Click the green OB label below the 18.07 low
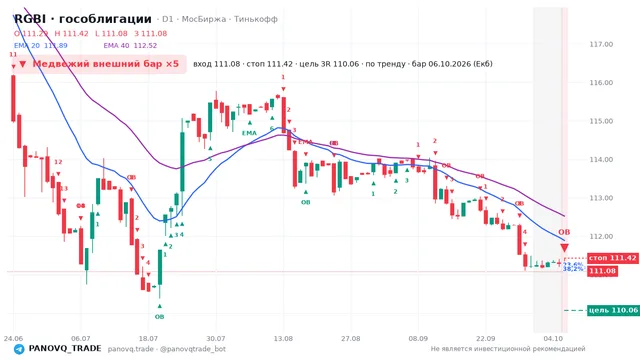Image resolution: width=640 pixels, height=360 pixels. (159, 317)
